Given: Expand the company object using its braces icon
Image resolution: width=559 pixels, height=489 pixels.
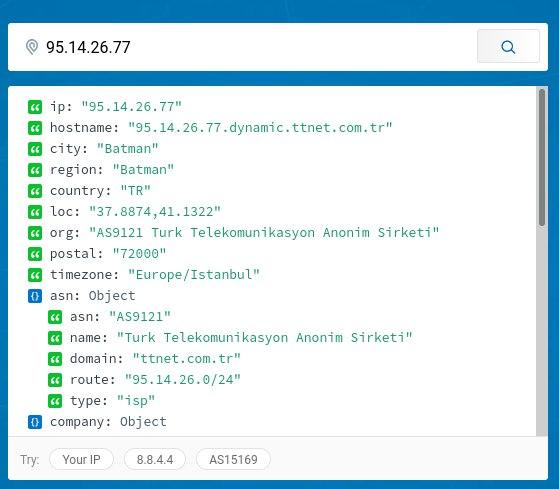Looking at the screenshot, I should 35,422.
